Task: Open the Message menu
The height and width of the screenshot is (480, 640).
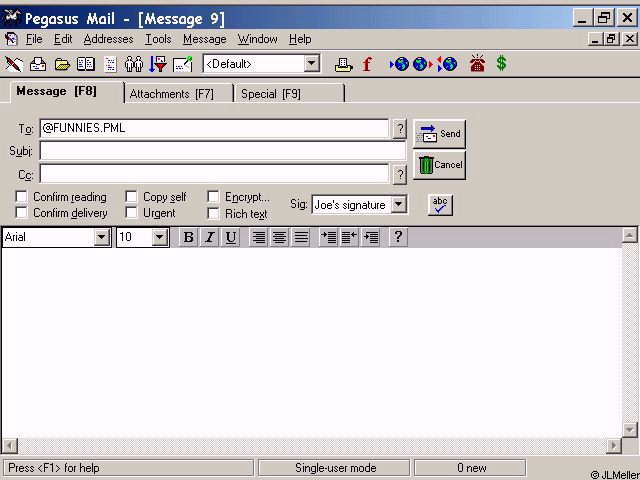Action: coord(204,39)
